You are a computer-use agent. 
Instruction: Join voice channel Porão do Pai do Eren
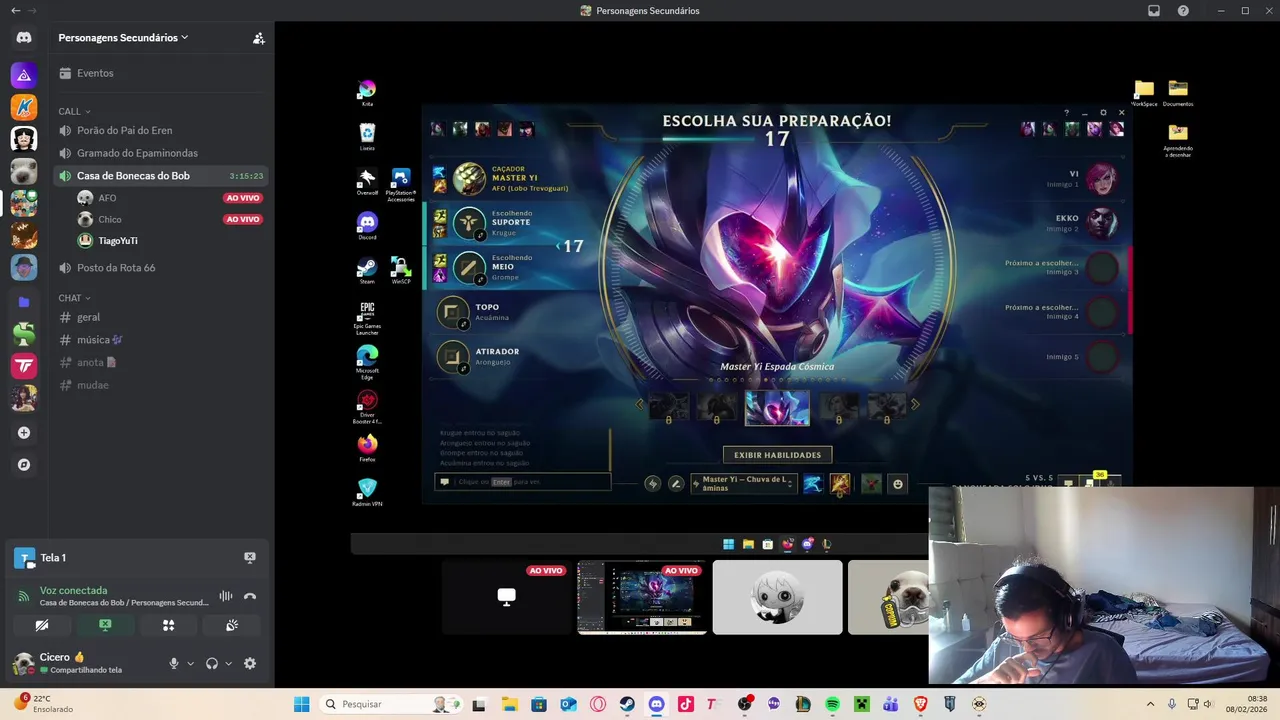(160, 130)
